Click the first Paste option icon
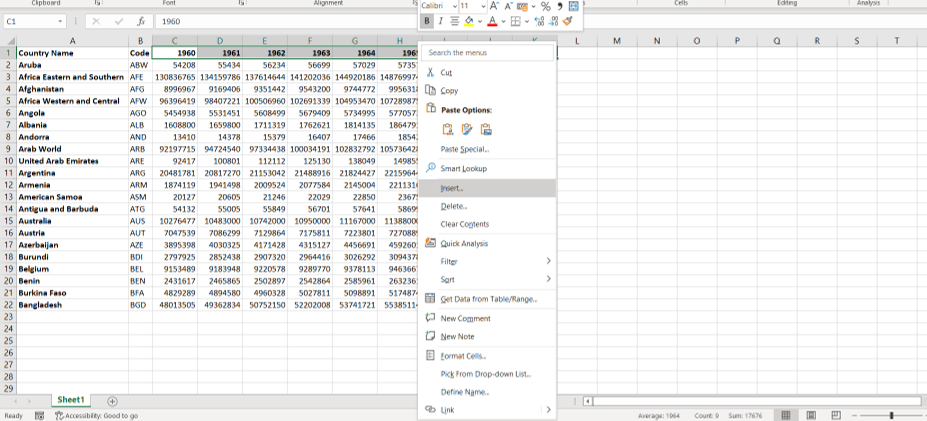927x421 pixels. click(x=448, y=129)
